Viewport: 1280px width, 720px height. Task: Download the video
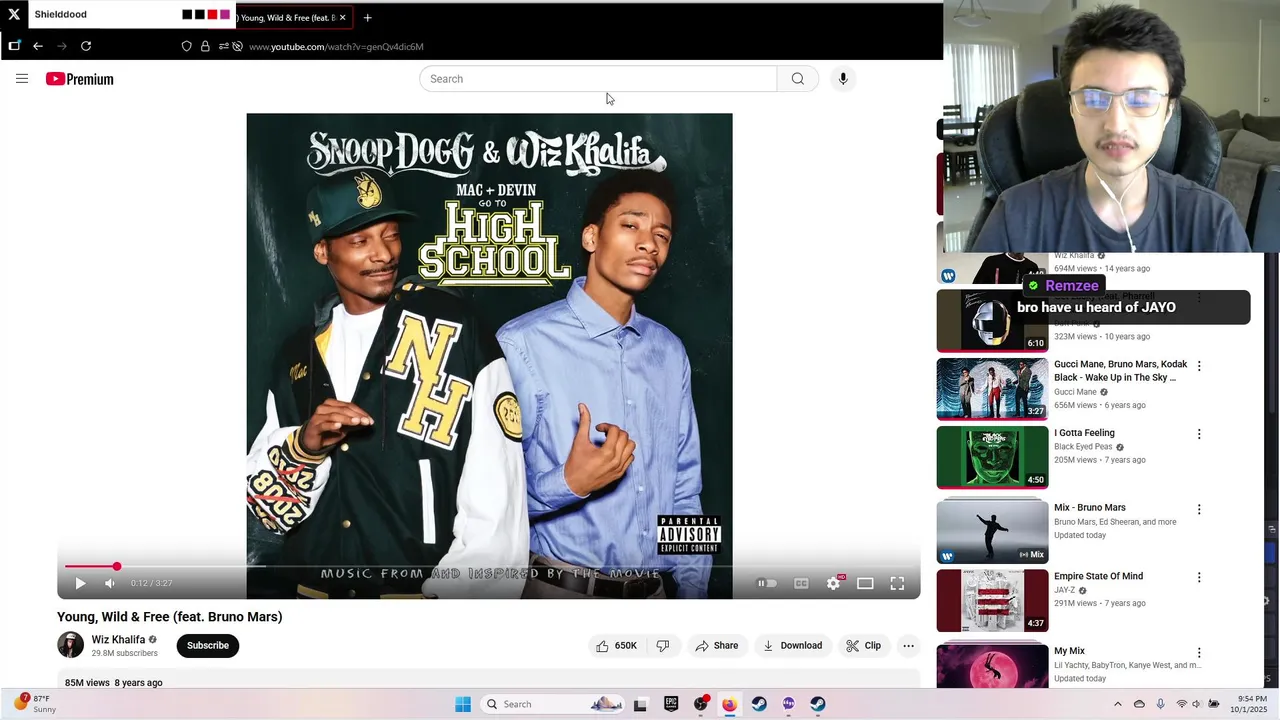tap(793, 646)
